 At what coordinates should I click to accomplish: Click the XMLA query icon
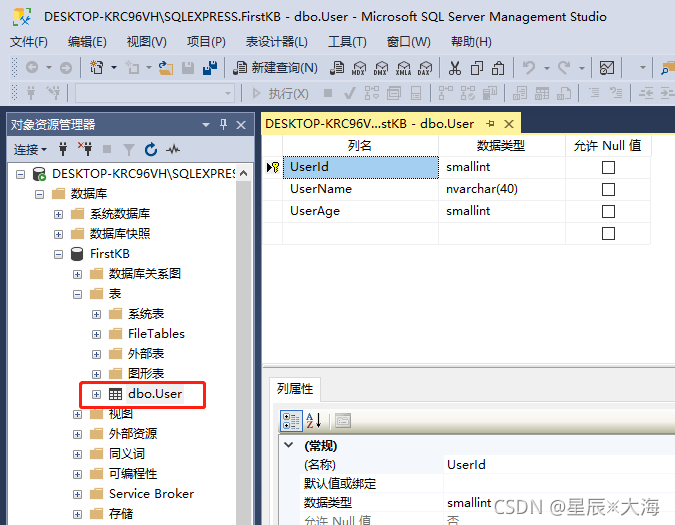pyautogui.click(x=403, y=68)
